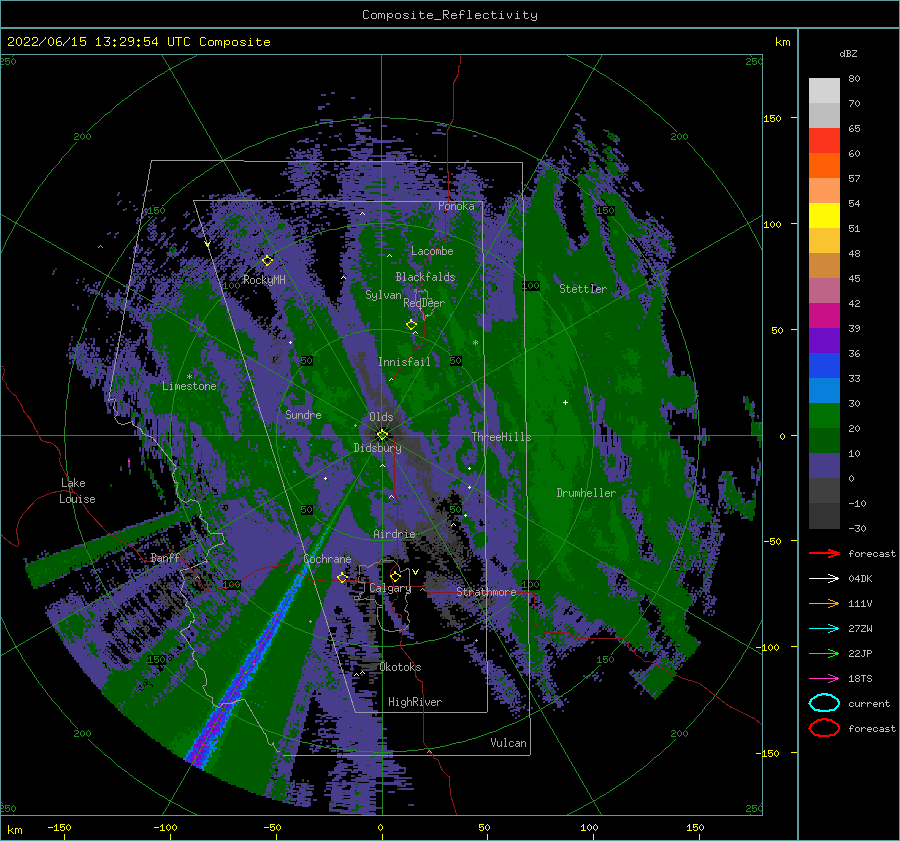Click the yellow diamond marker below Cochrane

coord(343,577)
